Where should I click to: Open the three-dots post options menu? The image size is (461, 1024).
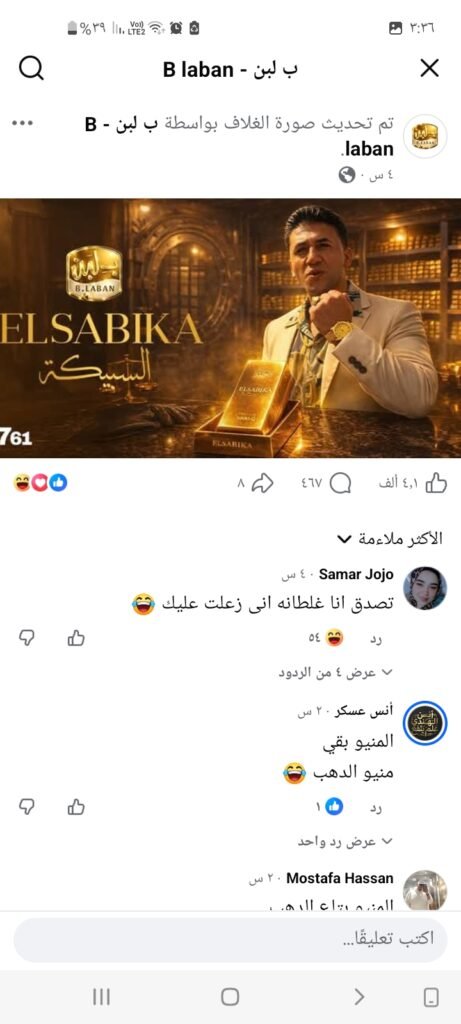coord(23,122)
